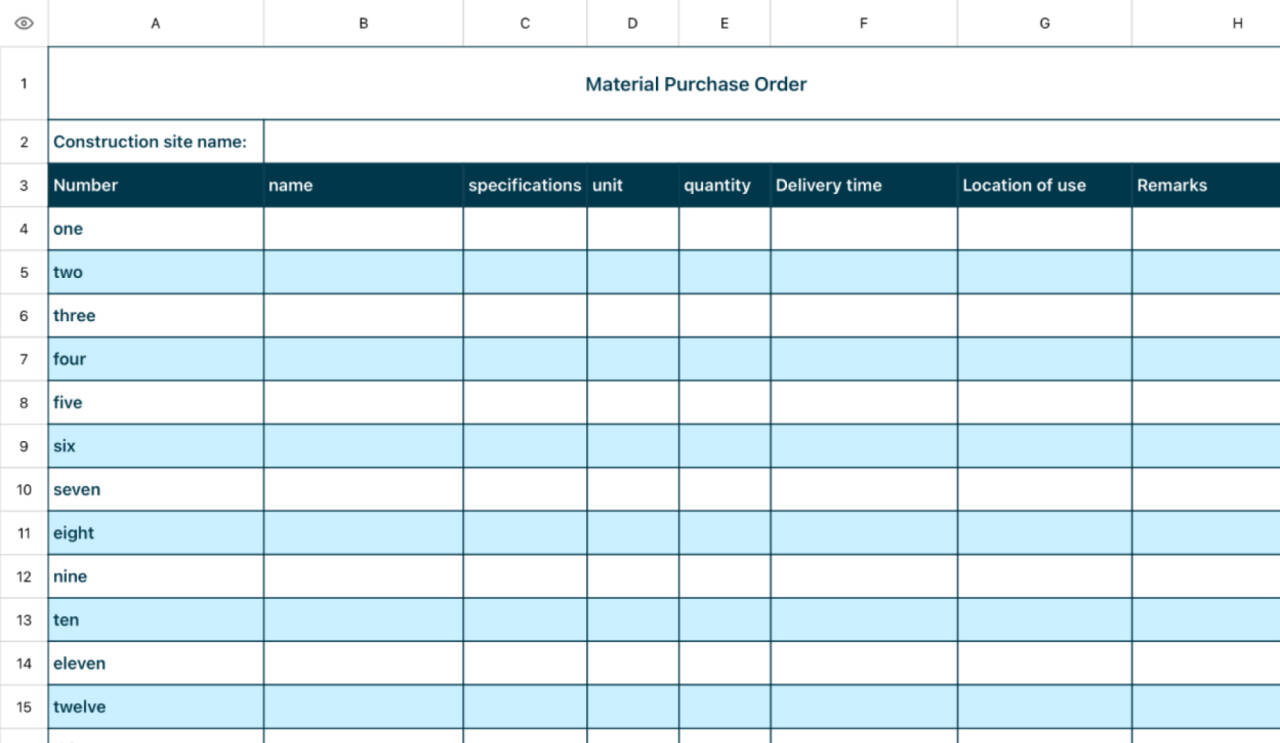
Task: Click the cell containing 'two'
Action: point(156,272)
